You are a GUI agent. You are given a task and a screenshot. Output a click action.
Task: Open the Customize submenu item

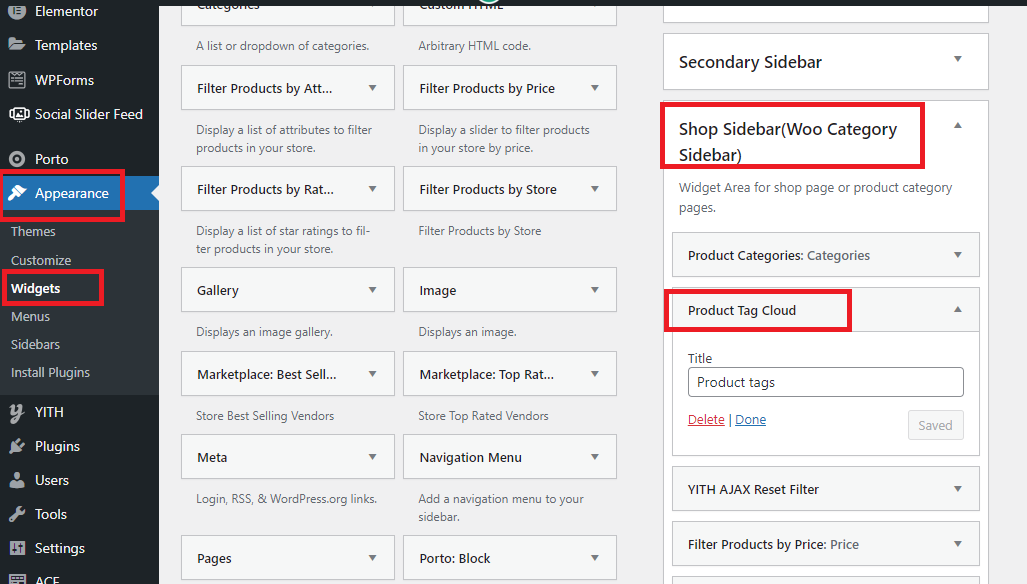41,260
